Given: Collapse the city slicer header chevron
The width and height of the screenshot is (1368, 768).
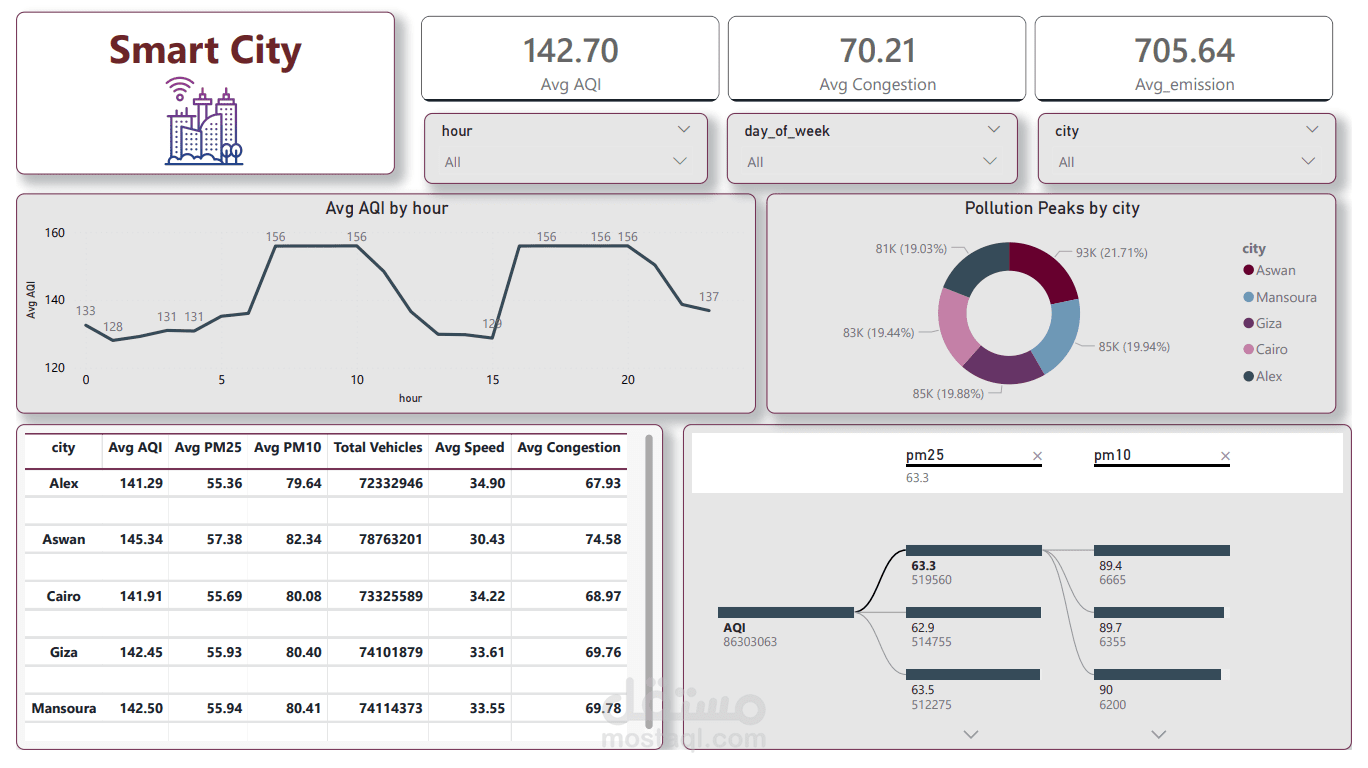Looking at the screenshot, I should pyautogui.click(x=1312, y=130).
